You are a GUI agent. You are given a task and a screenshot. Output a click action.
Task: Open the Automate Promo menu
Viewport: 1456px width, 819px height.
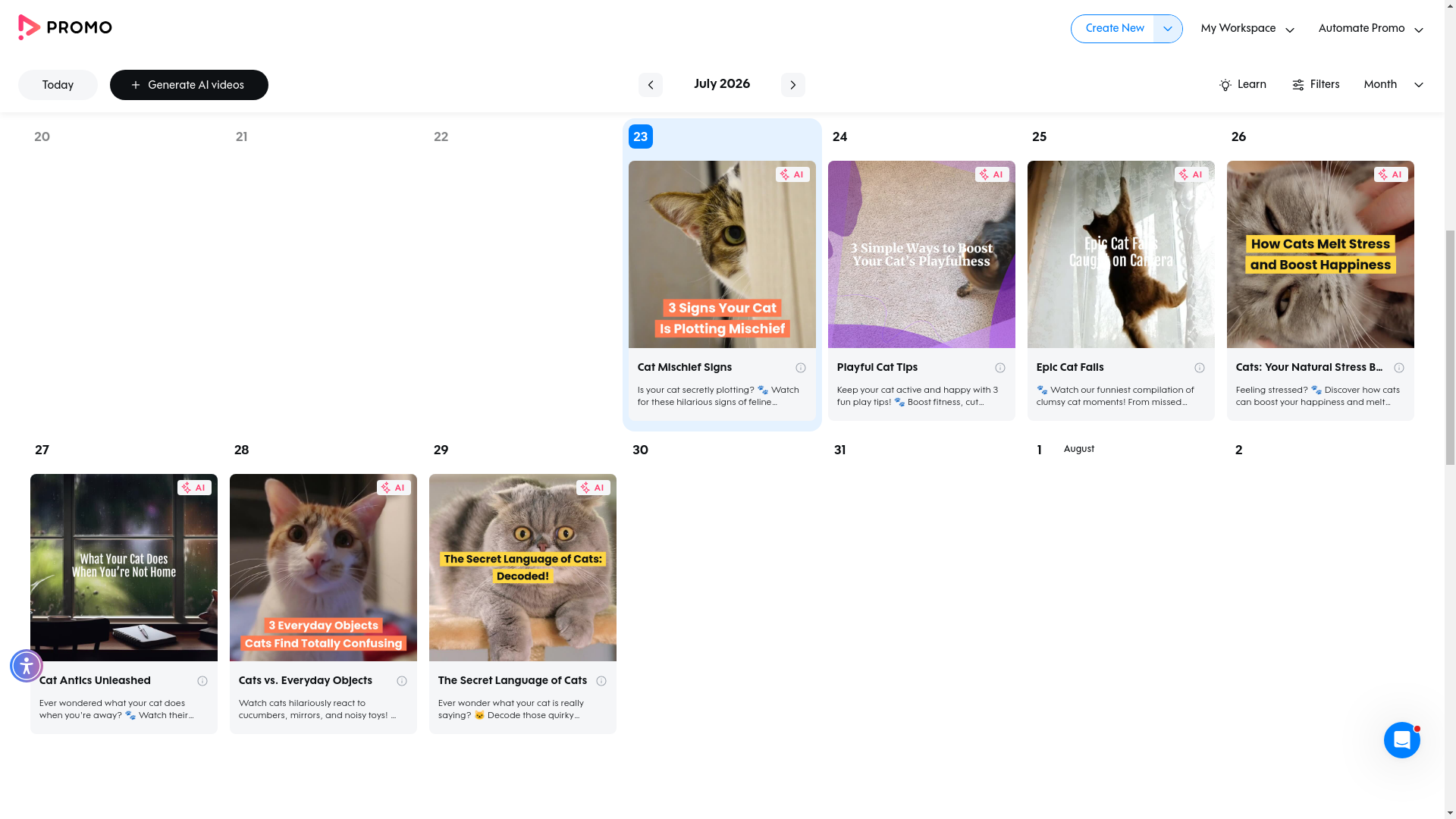[x=1370, y=29]
